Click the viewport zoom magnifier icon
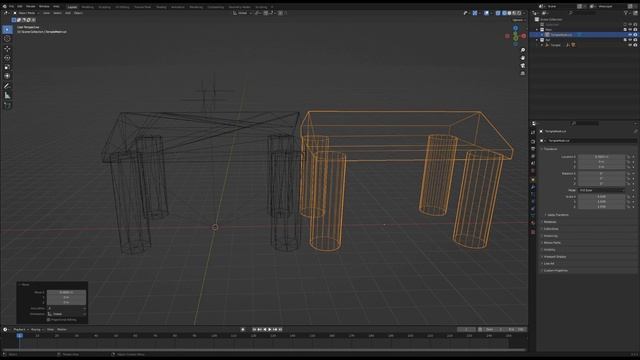Viewport: 640px width, 360px height. tap(523, 50)
